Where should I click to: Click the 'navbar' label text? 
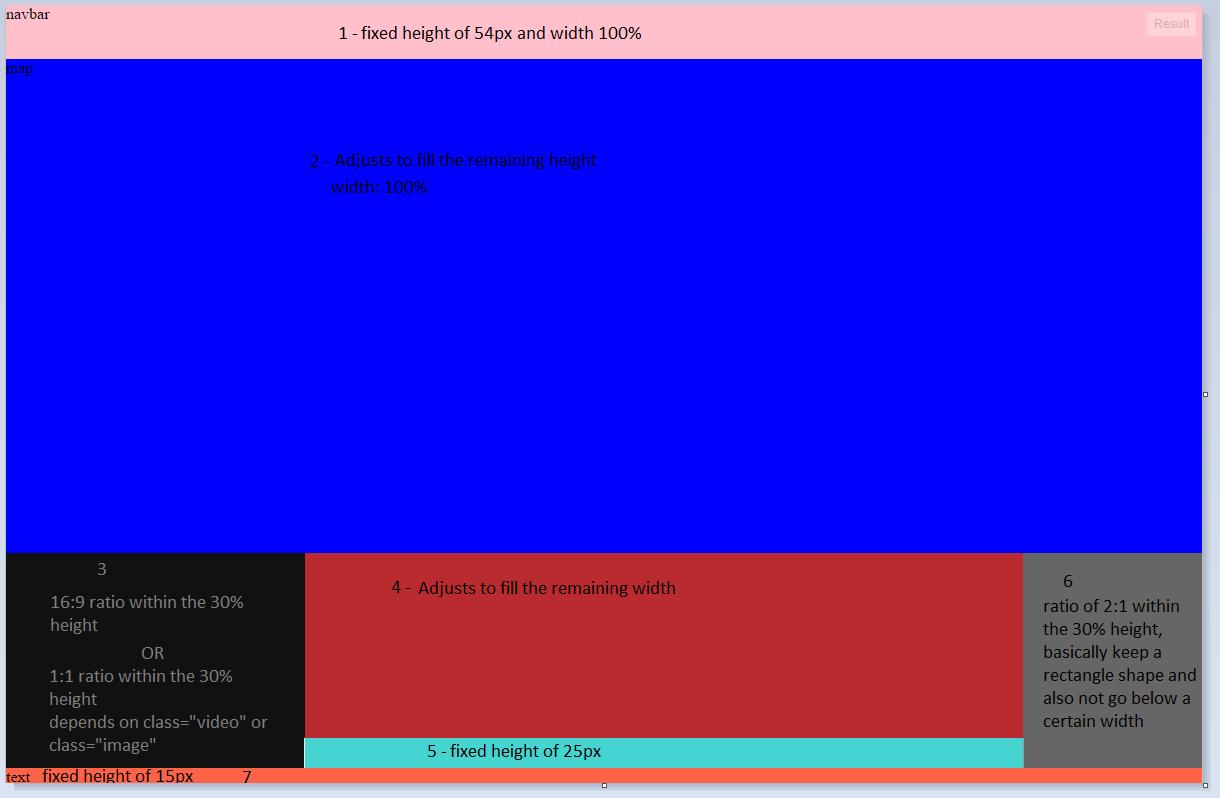[x=28, y=15]
